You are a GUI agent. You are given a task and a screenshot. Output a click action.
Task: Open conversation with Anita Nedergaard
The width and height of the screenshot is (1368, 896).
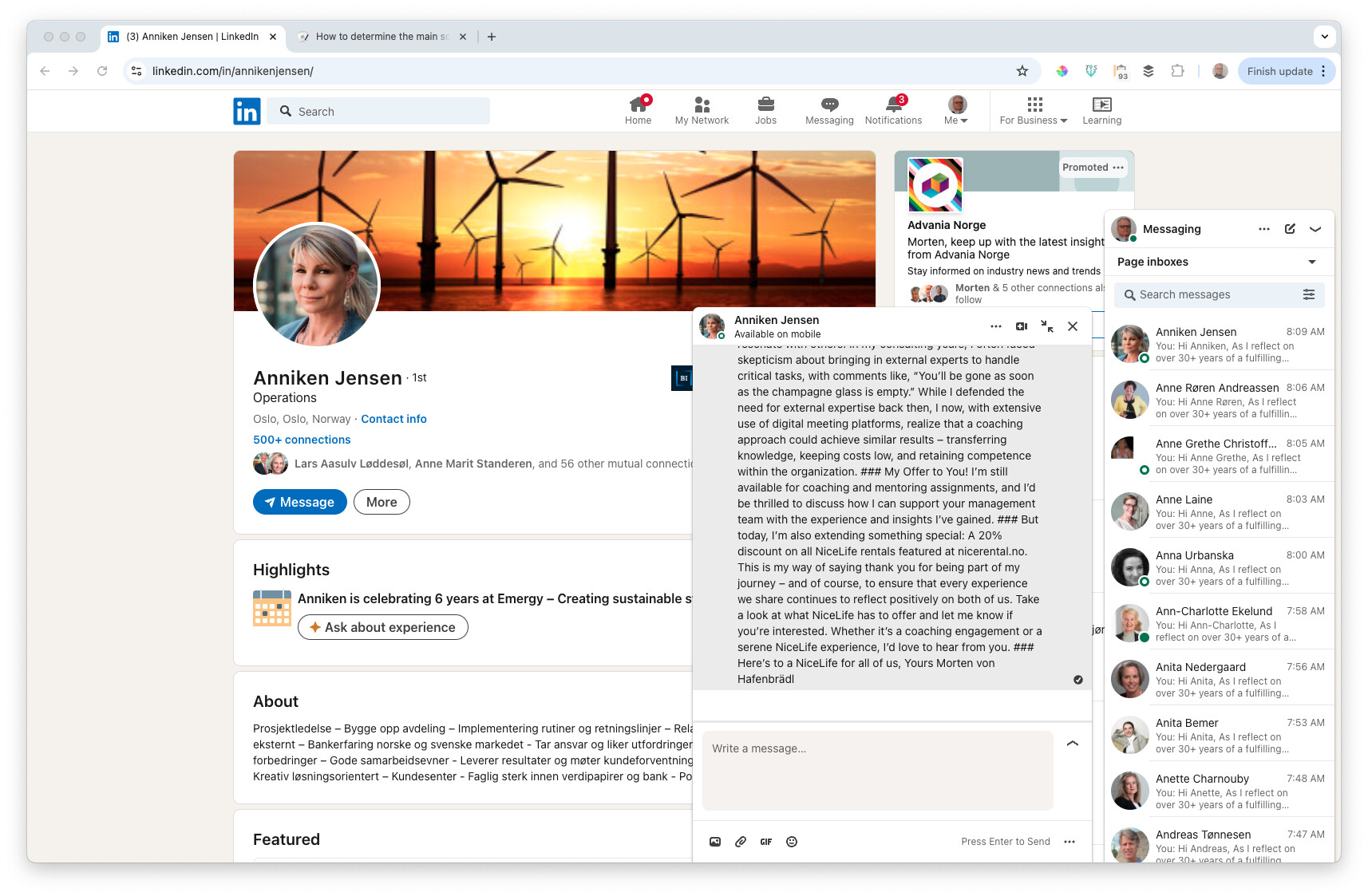1220,678
